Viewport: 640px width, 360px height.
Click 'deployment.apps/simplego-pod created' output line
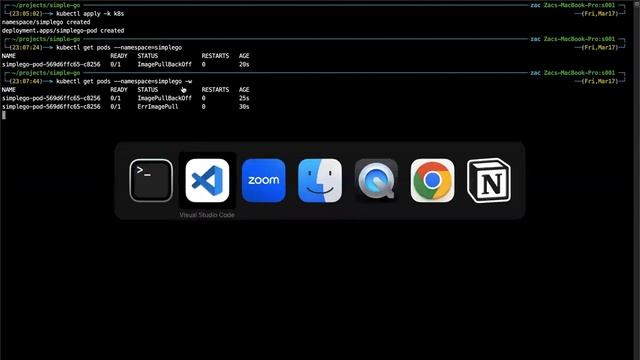pos(63,31)
